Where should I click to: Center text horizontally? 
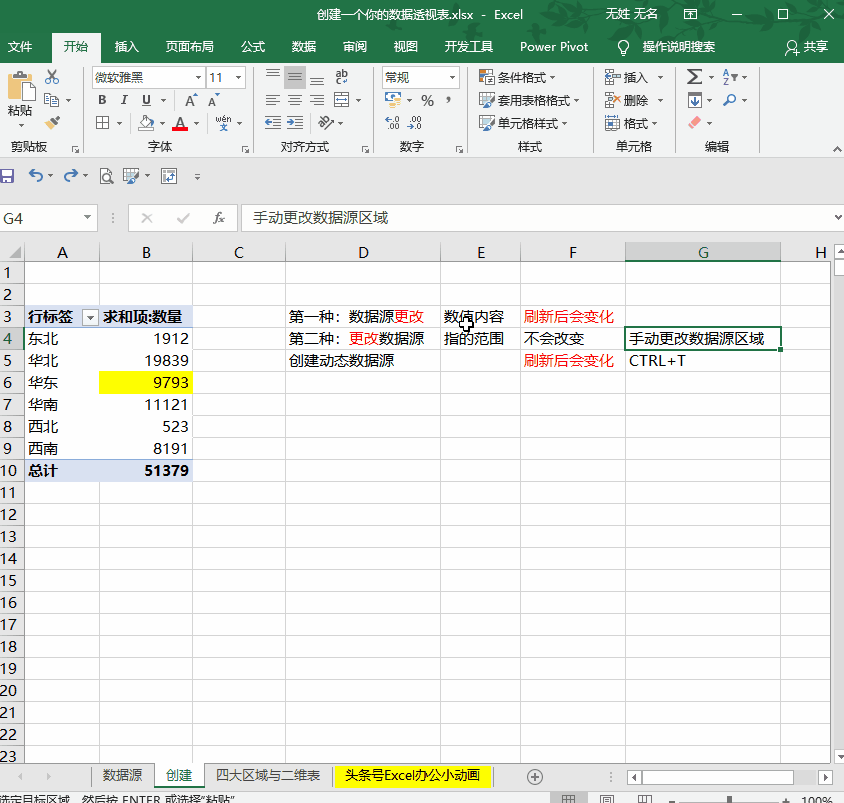295,100
